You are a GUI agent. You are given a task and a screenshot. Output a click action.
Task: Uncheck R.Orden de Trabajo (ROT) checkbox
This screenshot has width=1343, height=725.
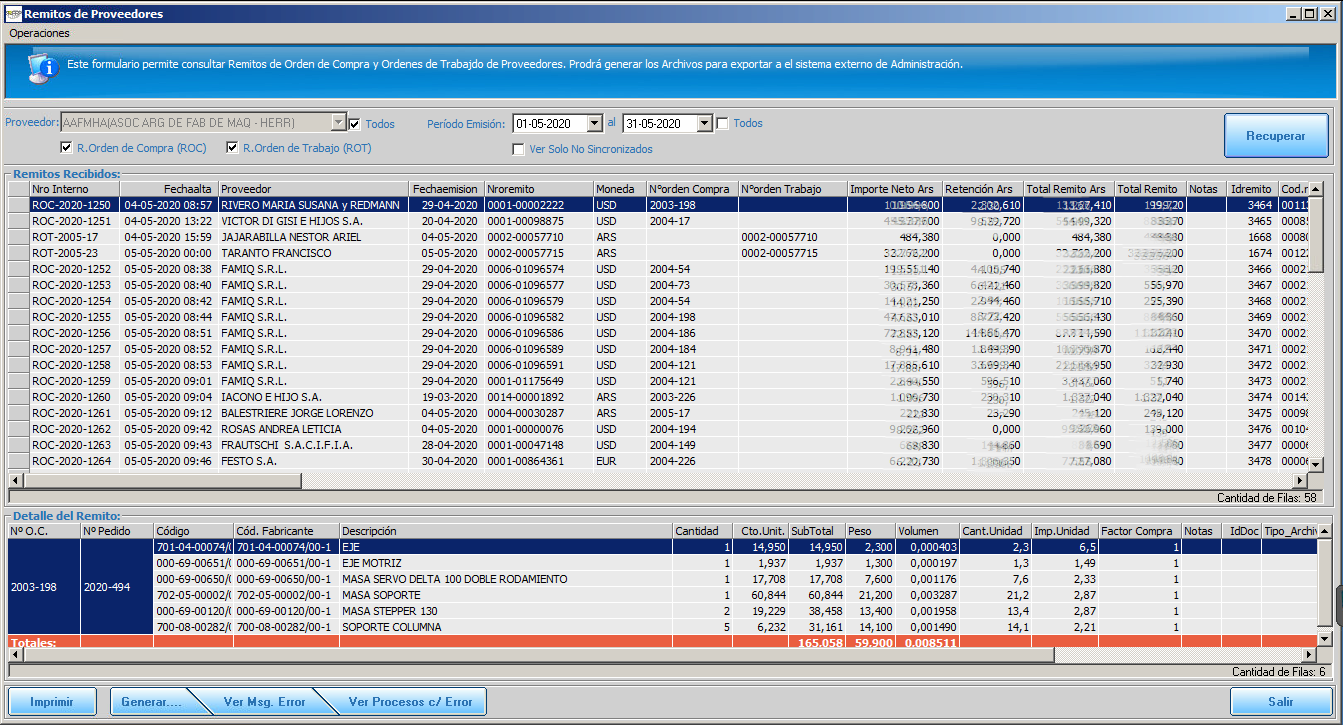point(233,148)
